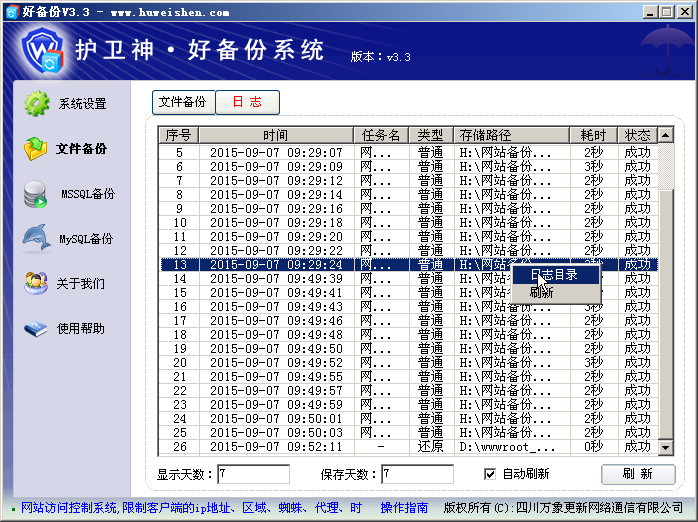698x522 pixels.
Task: Select log row with time 09:49:43
Action: tap(409, 307)
